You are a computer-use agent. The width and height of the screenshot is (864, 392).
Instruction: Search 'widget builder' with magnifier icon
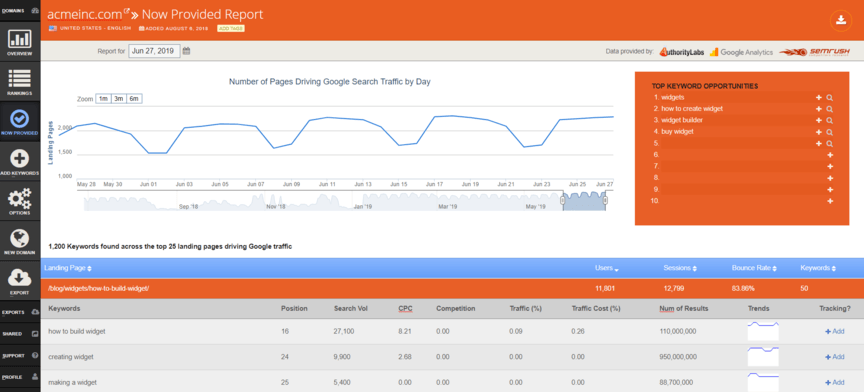pyautogui.click(x=830, y=120)
